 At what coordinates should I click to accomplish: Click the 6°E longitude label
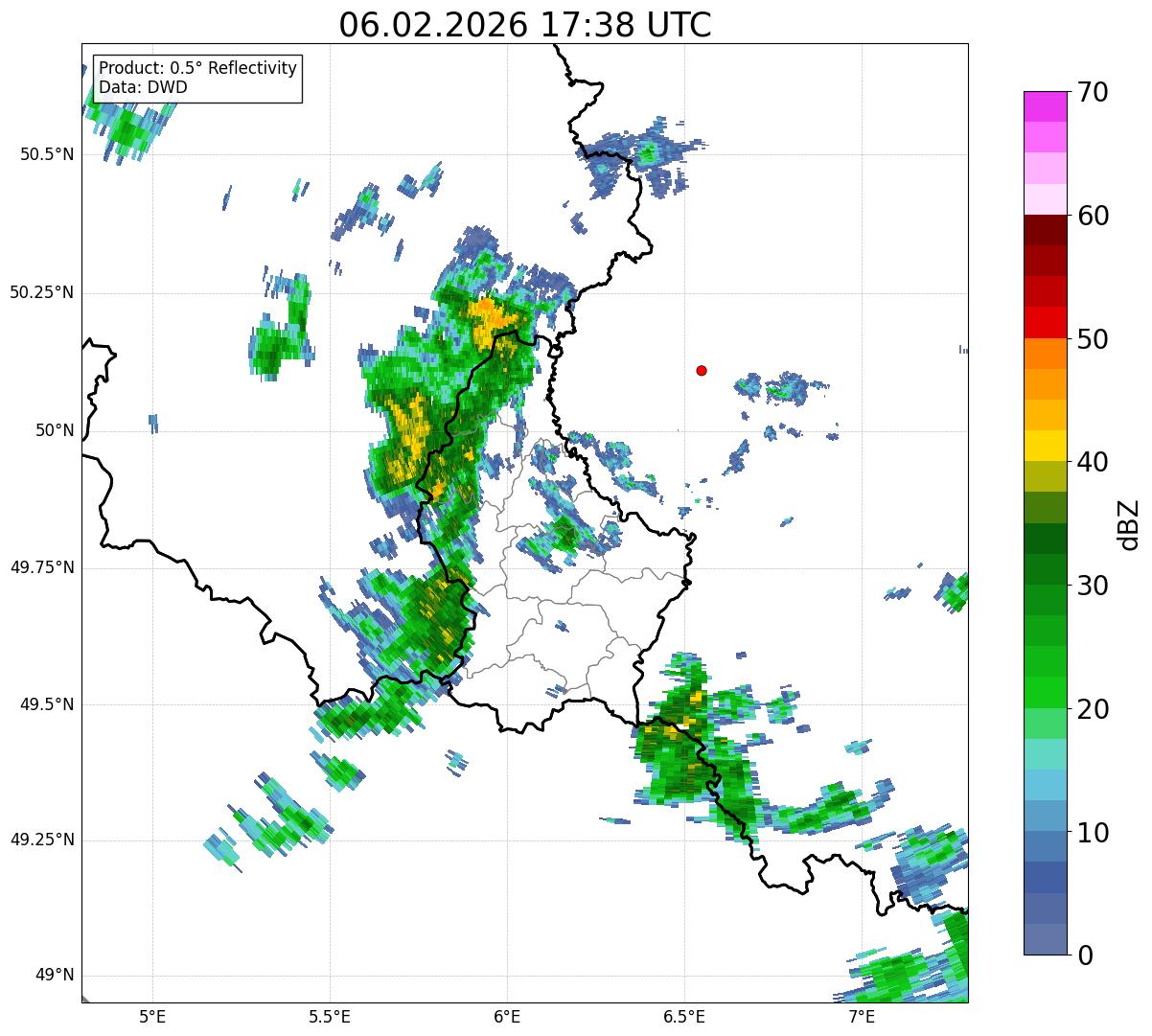click(x=507, y=1017)
